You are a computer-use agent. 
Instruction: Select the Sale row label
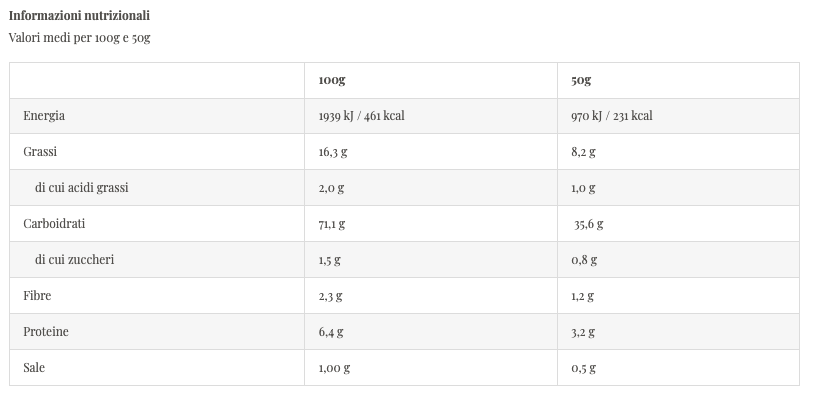[34, 368]
